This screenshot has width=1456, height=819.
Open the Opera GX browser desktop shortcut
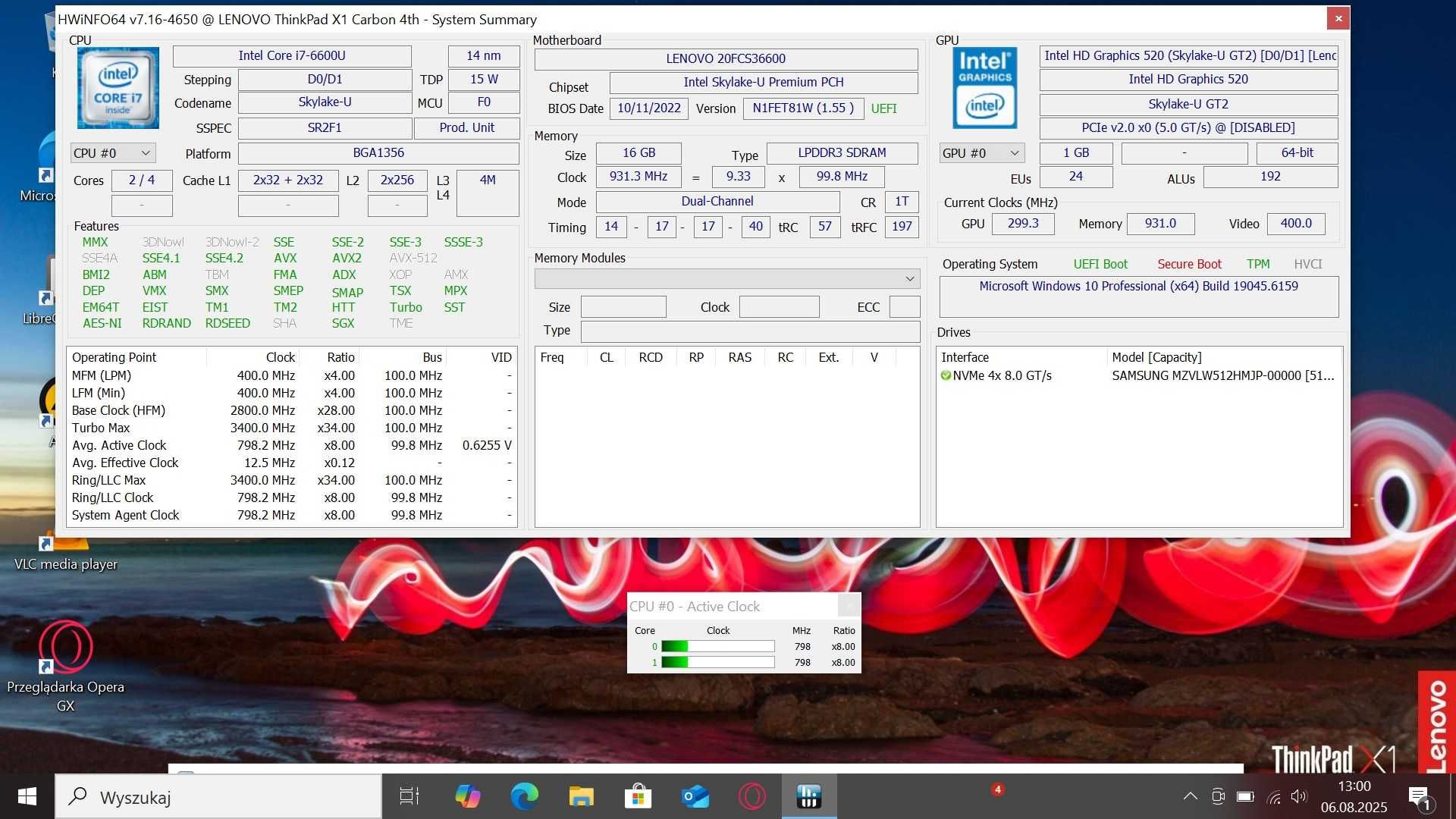66,666
